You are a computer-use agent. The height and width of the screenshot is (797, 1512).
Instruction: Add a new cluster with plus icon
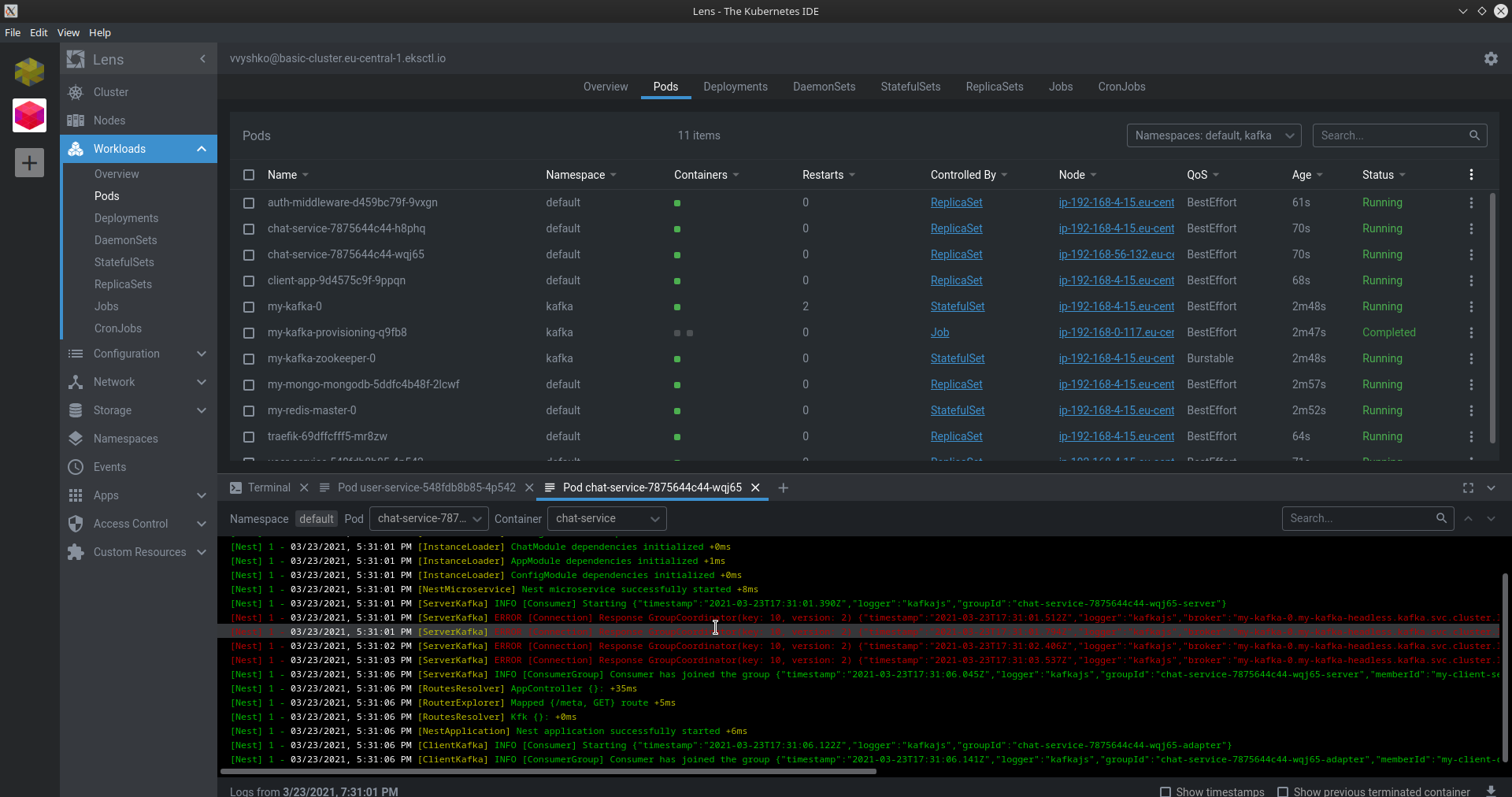[x=29, y=163]
